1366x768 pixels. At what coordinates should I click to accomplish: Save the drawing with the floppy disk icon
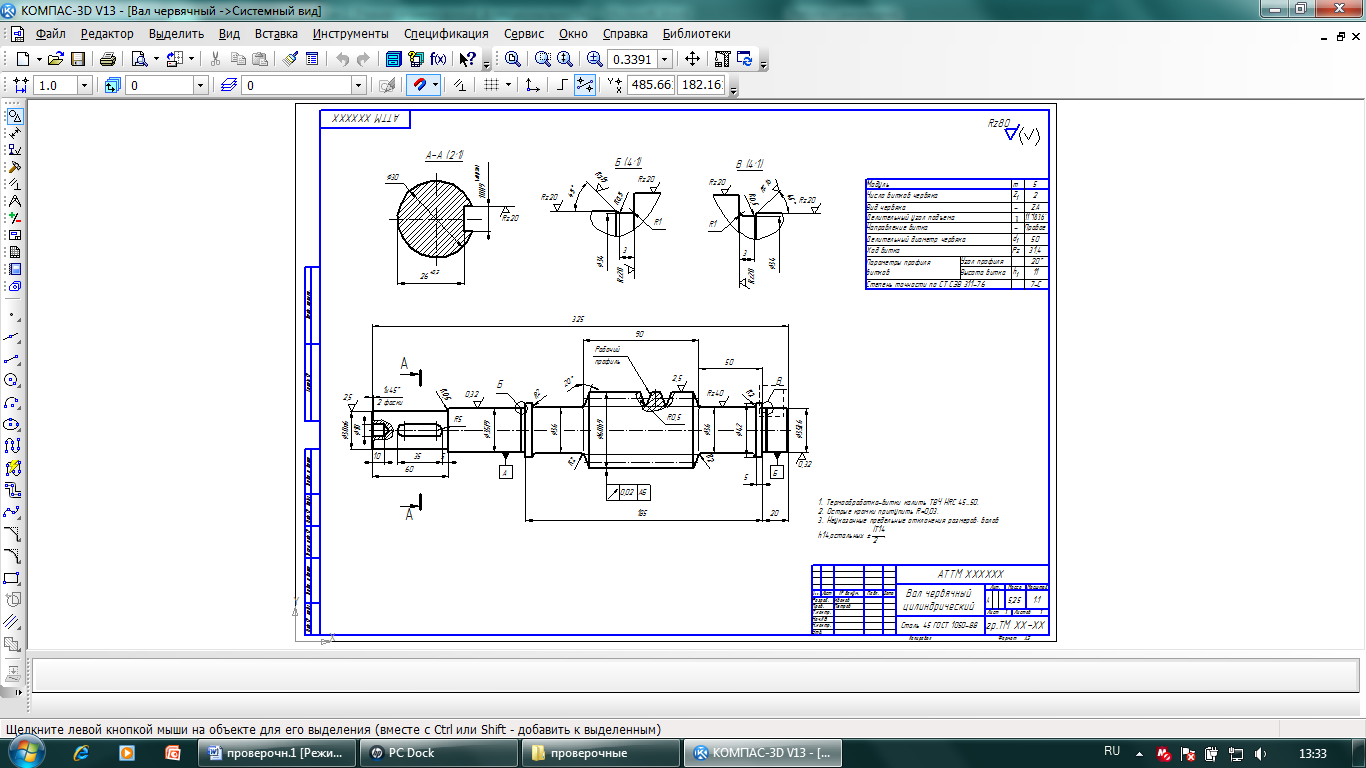point(78,59)
